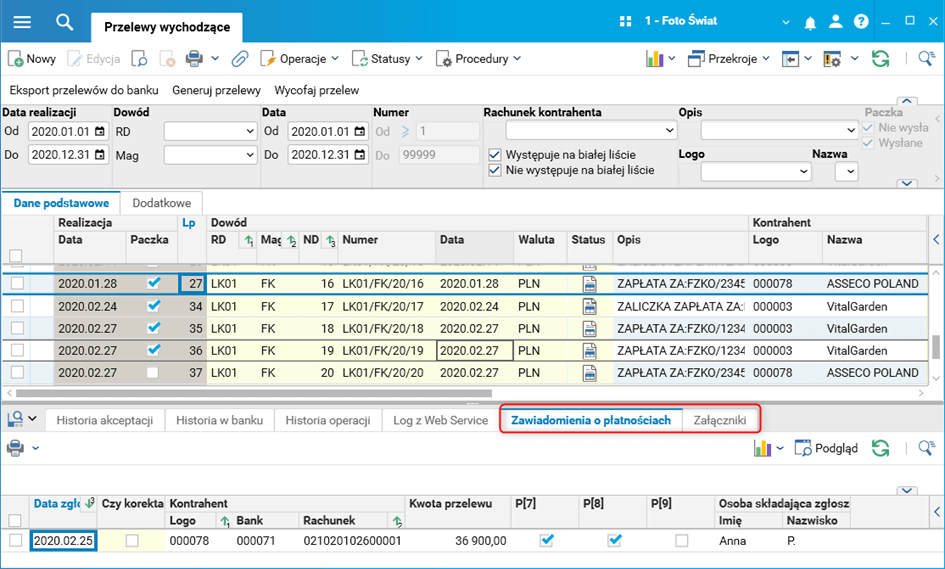The width and height of the screenshot is (945, 569).
Task: Toggle Paczka checkbox for row Lp 37
Action: [x=153, y=372]
